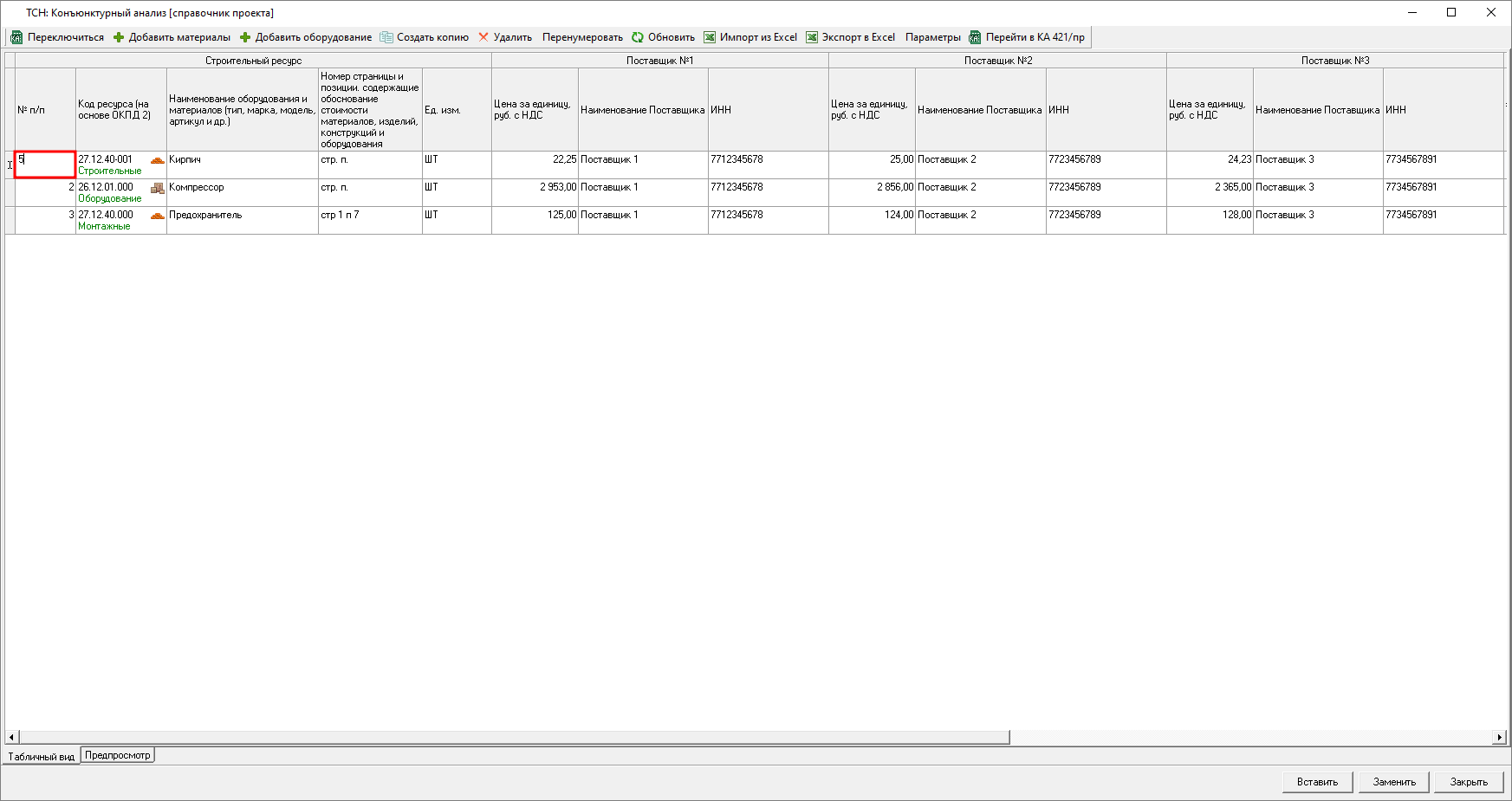Refresh table with Обновить
This screenshot has height=801, width=1512.
663,37
